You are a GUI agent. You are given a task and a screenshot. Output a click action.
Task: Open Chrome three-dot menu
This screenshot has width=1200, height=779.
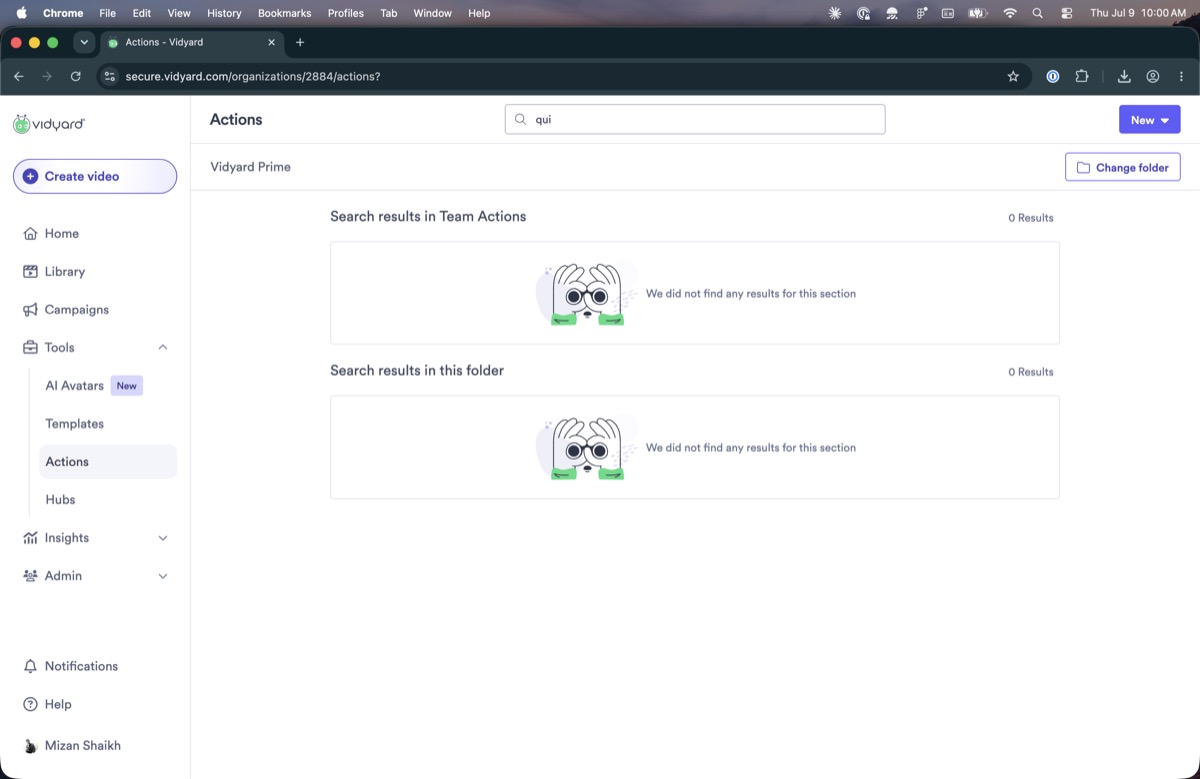(x=1181, y=76)
